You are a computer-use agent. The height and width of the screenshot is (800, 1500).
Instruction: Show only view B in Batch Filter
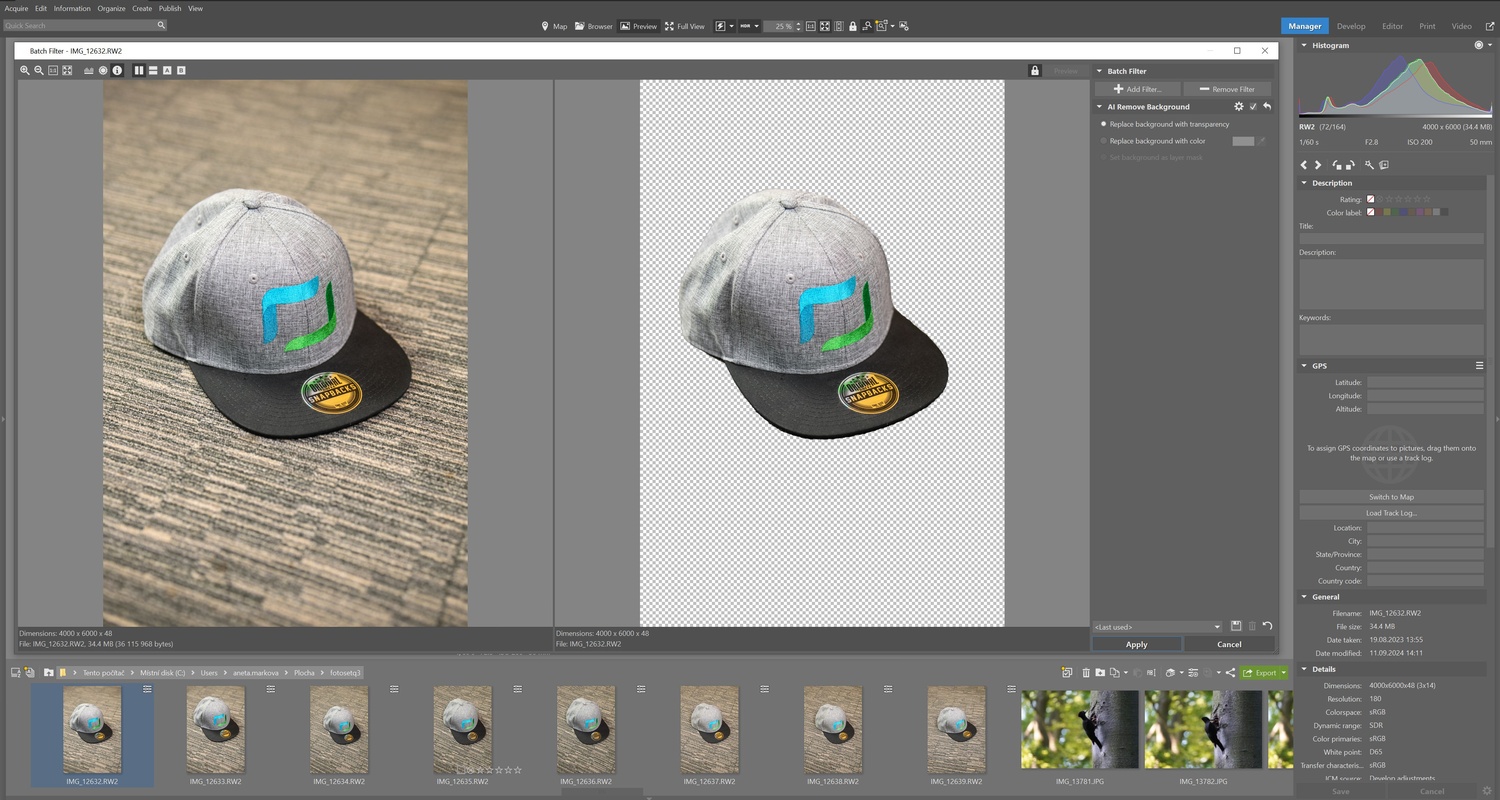coord(181,71)
